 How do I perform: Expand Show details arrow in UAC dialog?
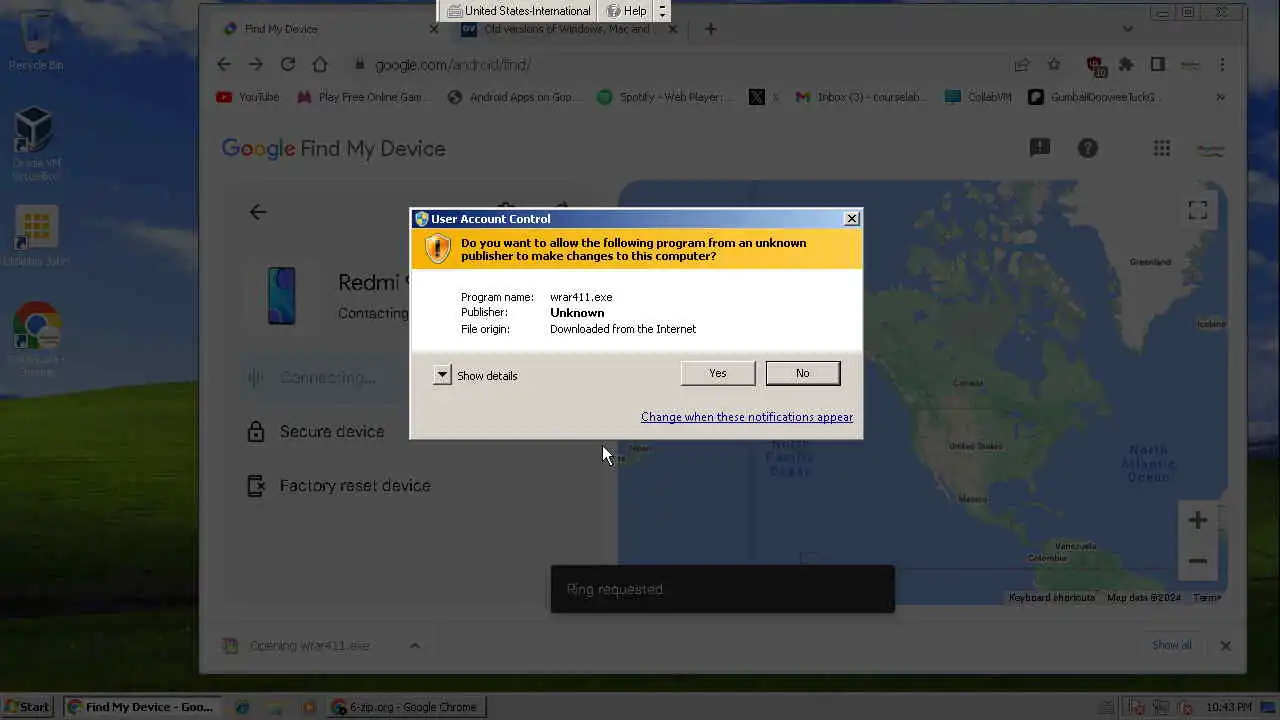pyautogui.click(x=442, y=375)
